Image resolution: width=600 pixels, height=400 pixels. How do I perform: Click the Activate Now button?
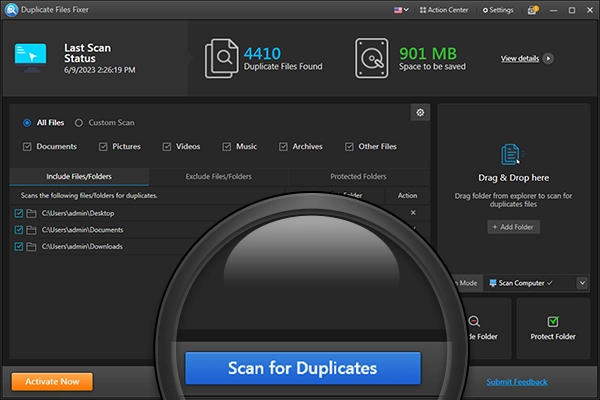52,382
